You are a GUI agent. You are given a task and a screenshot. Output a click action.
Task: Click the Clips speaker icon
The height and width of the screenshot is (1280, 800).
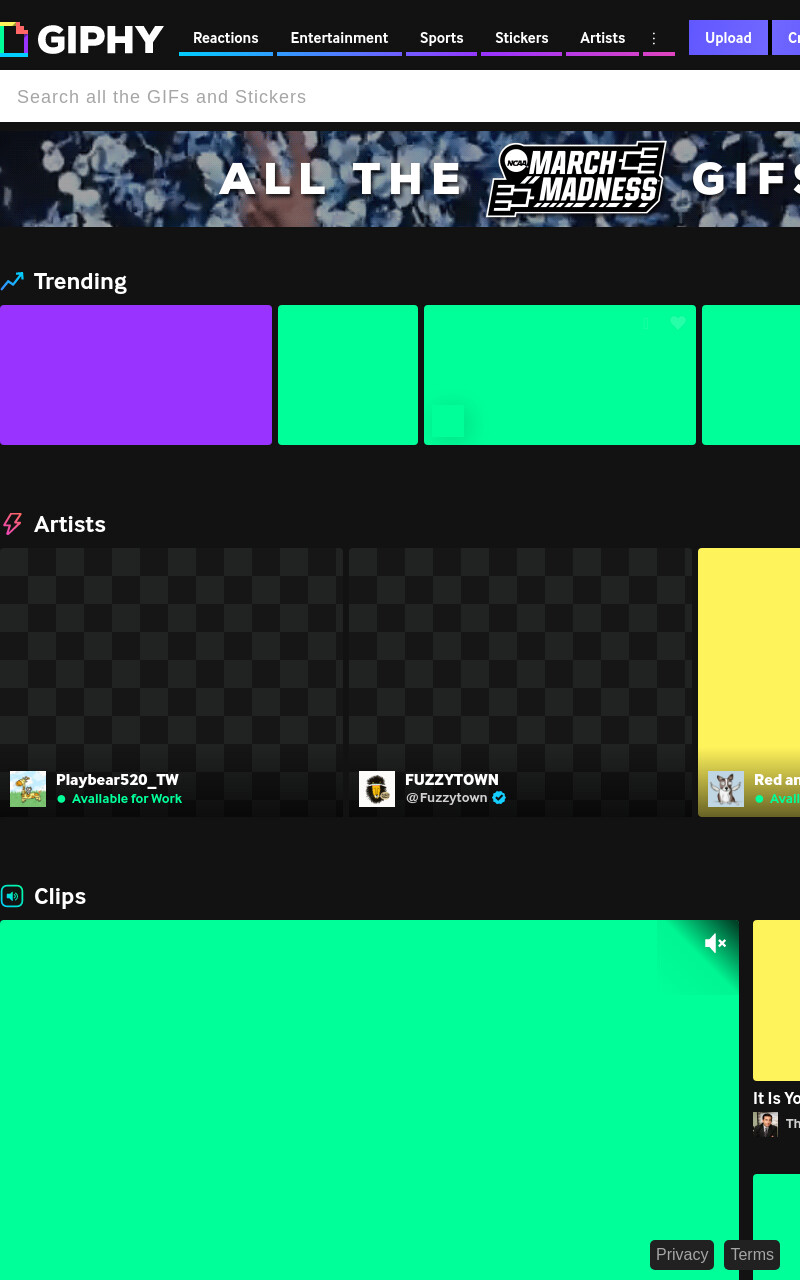click(12, 896)
